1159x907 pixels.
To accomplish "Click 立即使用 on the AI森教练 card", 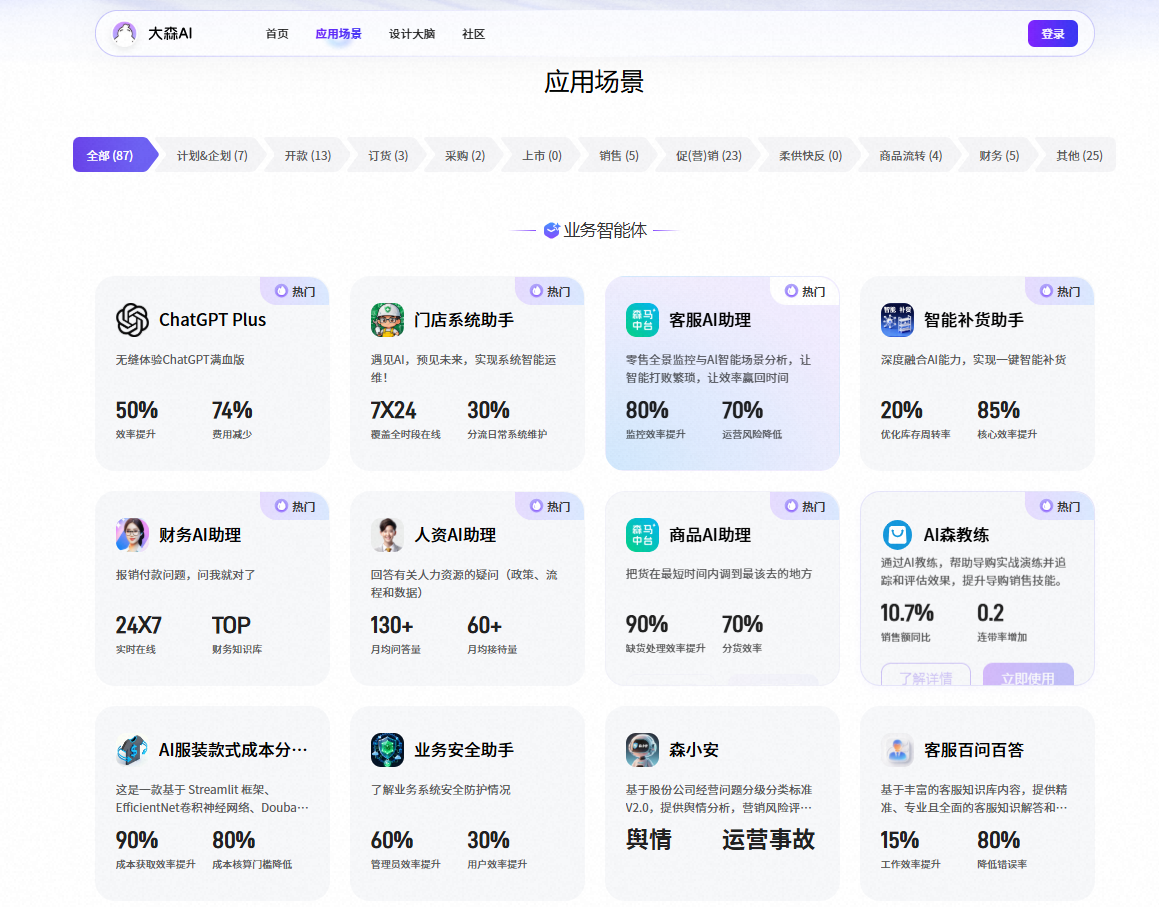I will (1027, 676).
